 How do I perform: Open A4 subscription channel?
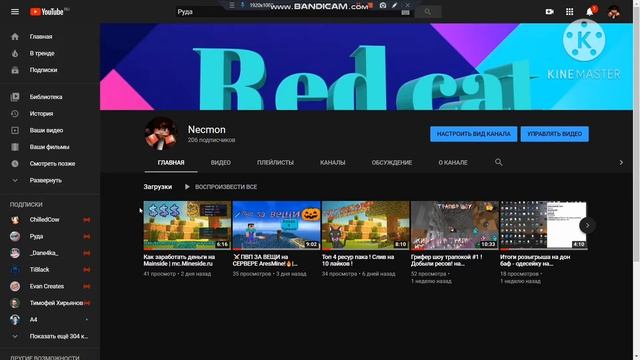[50, 320]
